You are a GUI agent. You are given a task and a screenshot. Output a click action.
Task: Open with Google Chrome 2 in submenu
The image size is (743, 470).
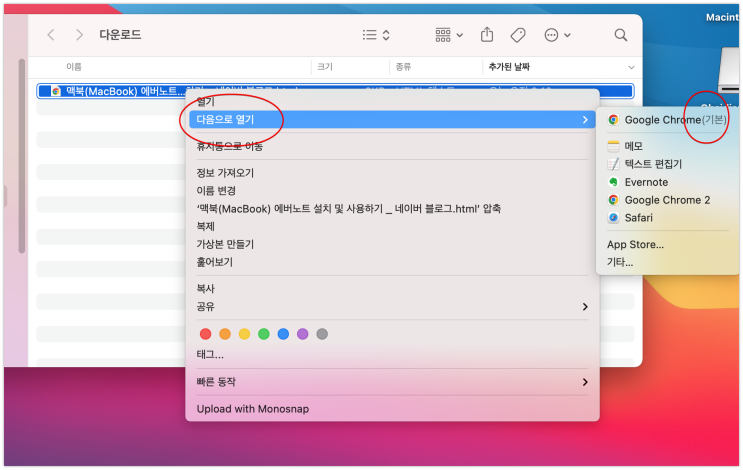[667, 200]
